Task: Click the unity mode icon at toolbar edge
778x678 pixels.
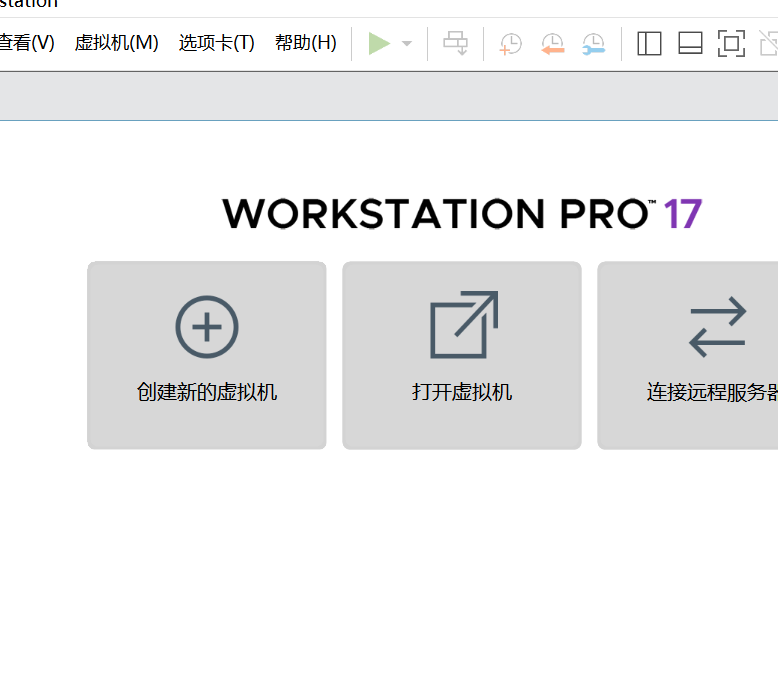Action: 769,44
